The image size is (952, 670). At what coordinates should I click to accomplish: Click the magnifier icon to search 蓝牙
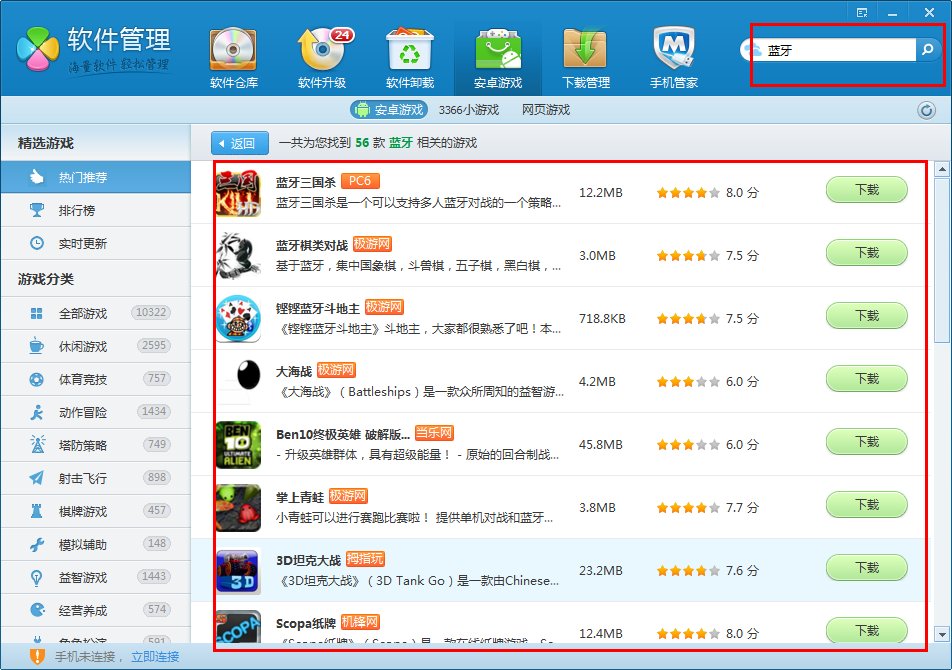point(925,48)
